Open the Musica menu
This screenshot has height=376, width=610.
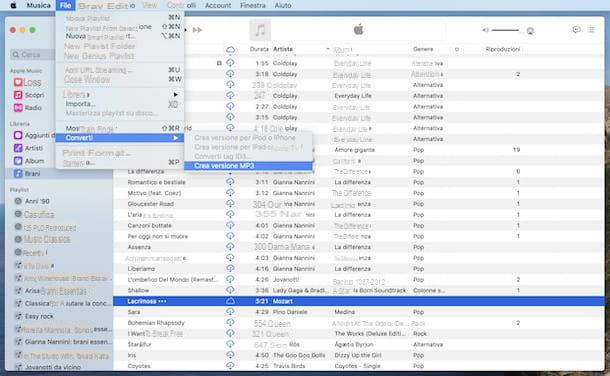39,5
